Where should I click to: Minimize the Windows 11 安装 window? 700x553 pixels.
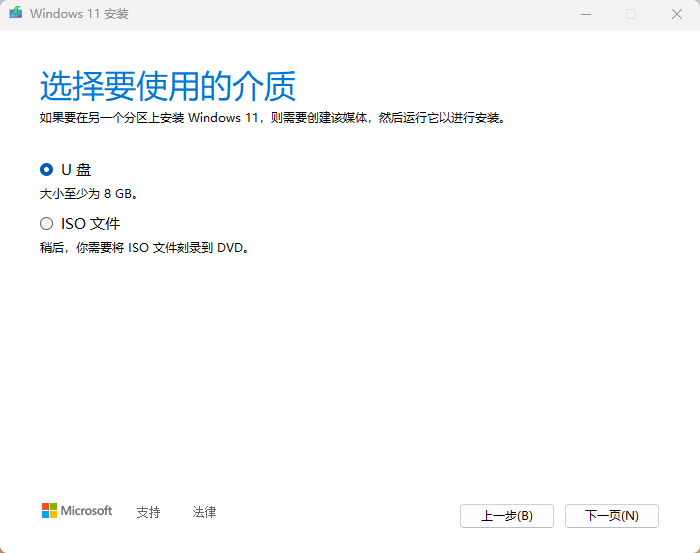pyautogui.click(x=586, y=14)
